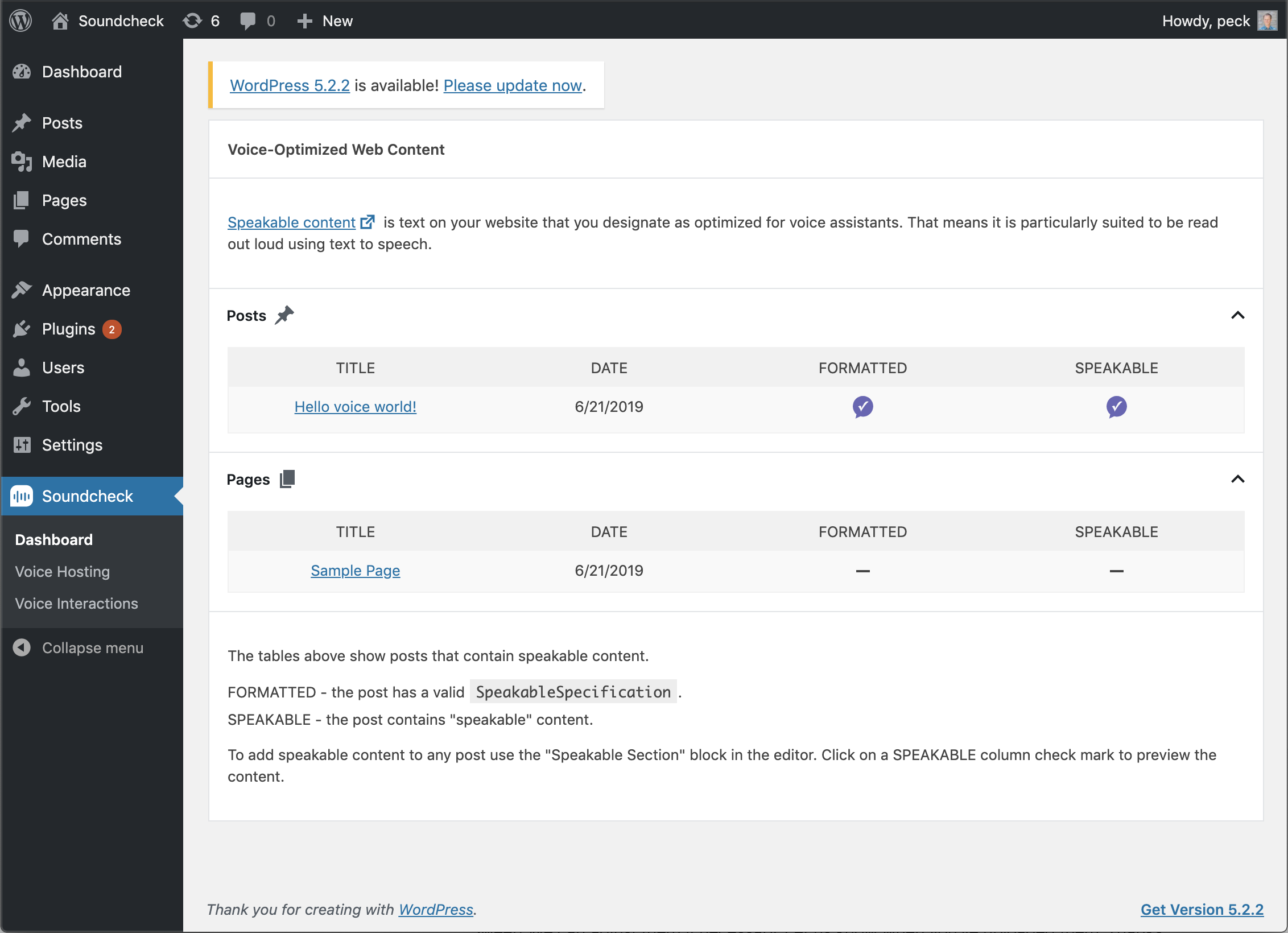Click the pages stack icon next to Pages

289,479
